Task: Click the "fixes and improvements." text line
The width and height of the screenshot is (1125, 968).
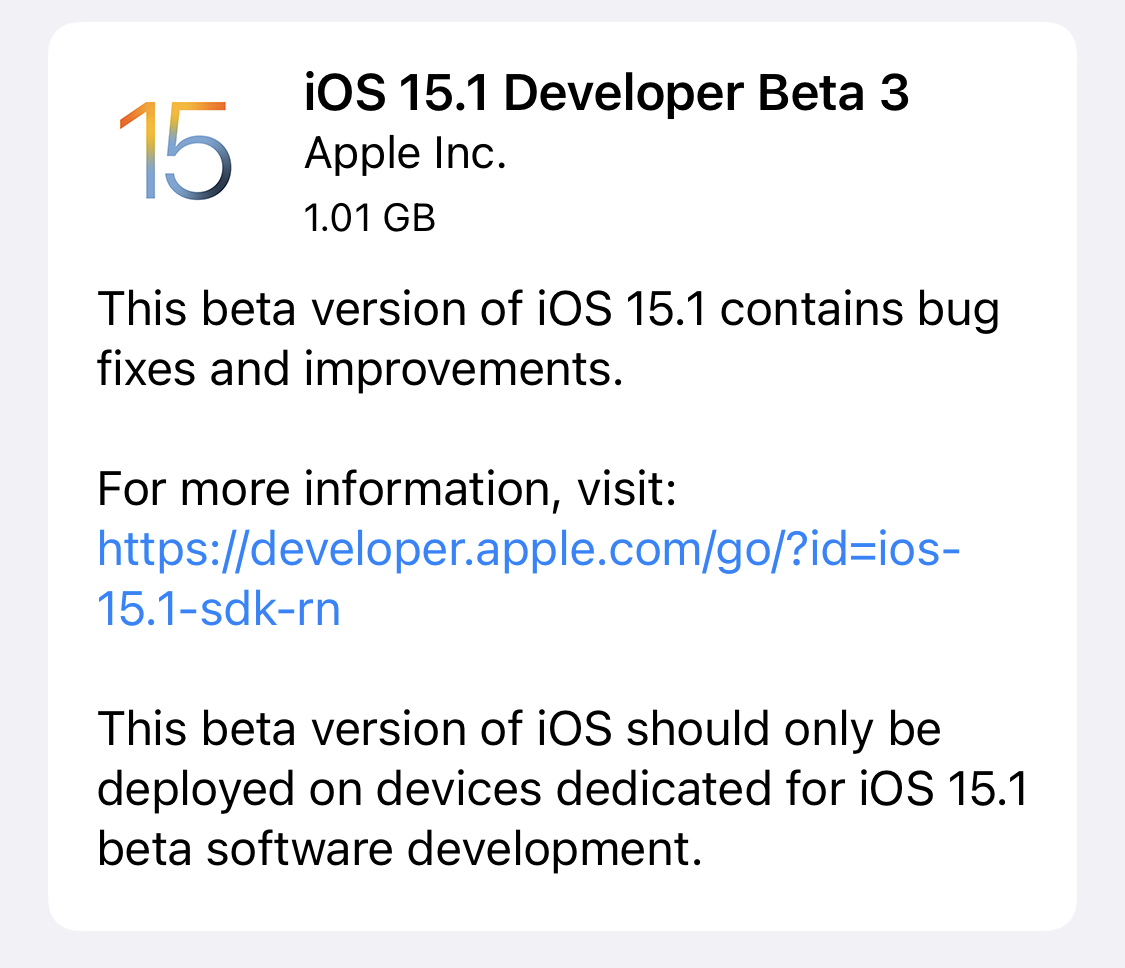Action: [x=361, y=369]
